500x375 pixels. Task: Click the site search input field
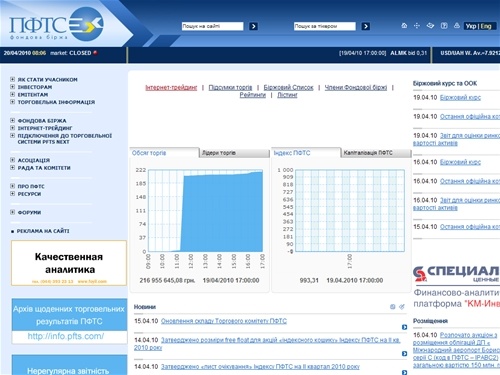tap(212, 26)
